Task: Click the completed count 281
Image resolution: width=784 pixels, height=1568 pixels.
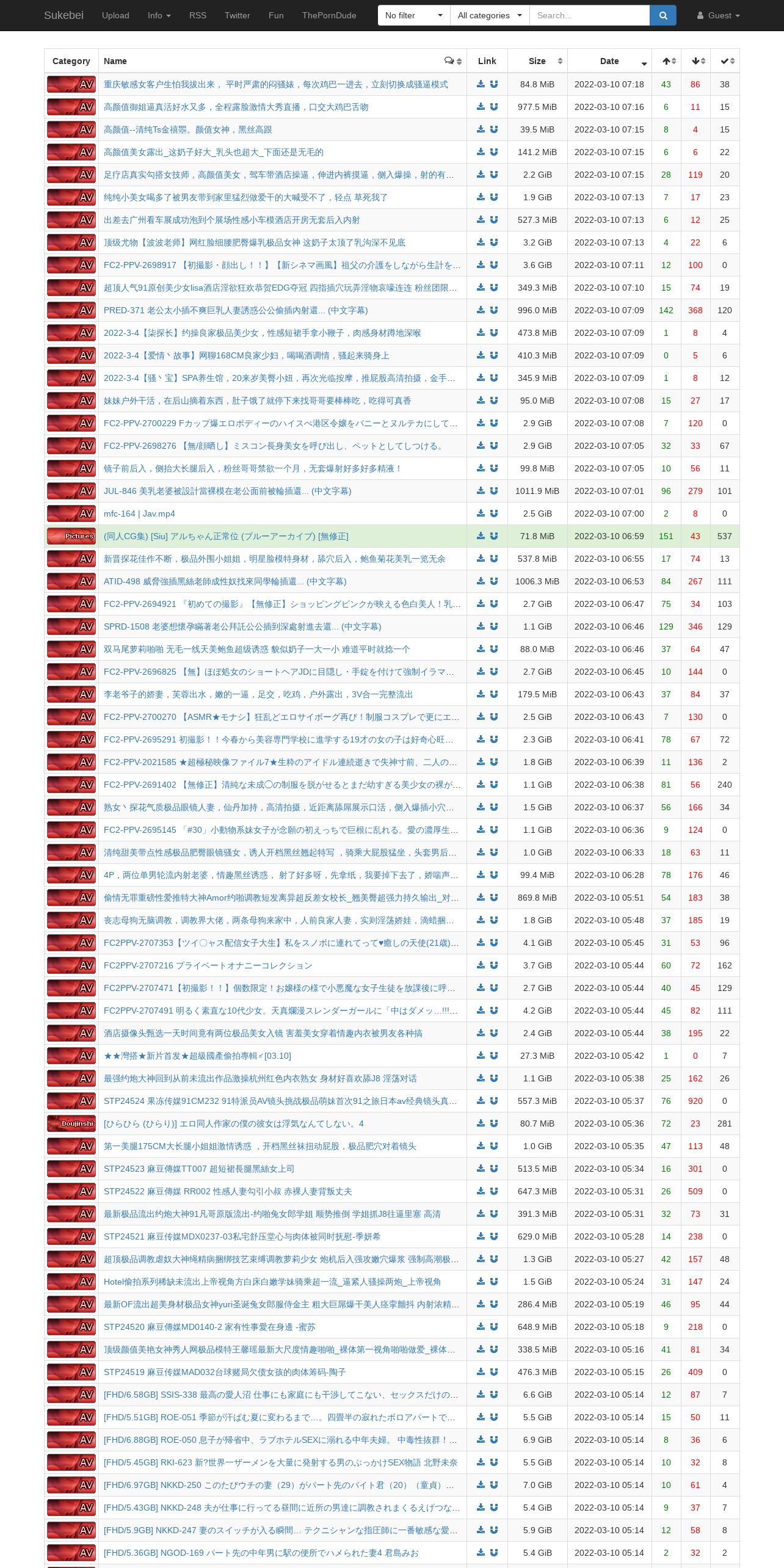Action: (x=725, y=1123)
